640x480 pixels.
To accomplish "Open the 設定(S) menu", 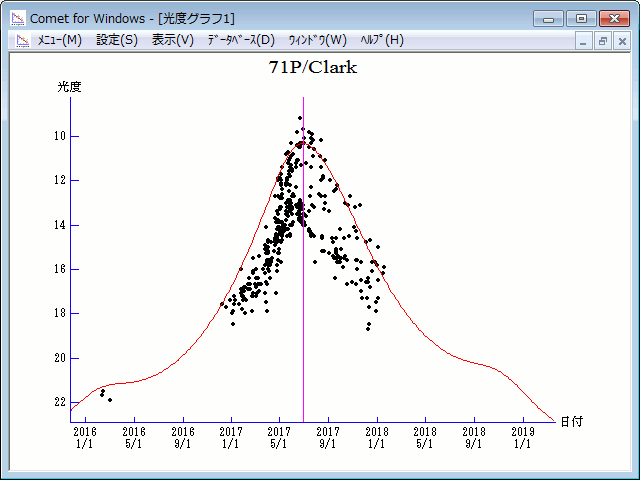I will (117, 40).
